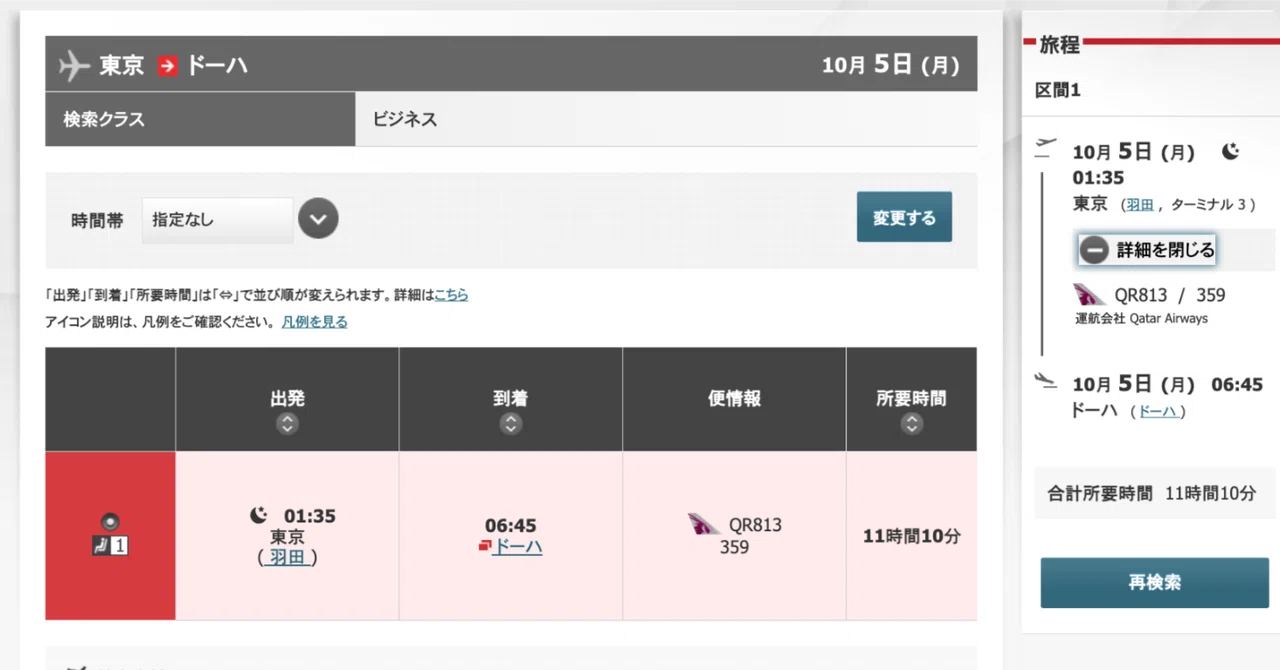Toggle sort order under 出発 column
This screenshot has height=670, width=1280.
(287, 424)
